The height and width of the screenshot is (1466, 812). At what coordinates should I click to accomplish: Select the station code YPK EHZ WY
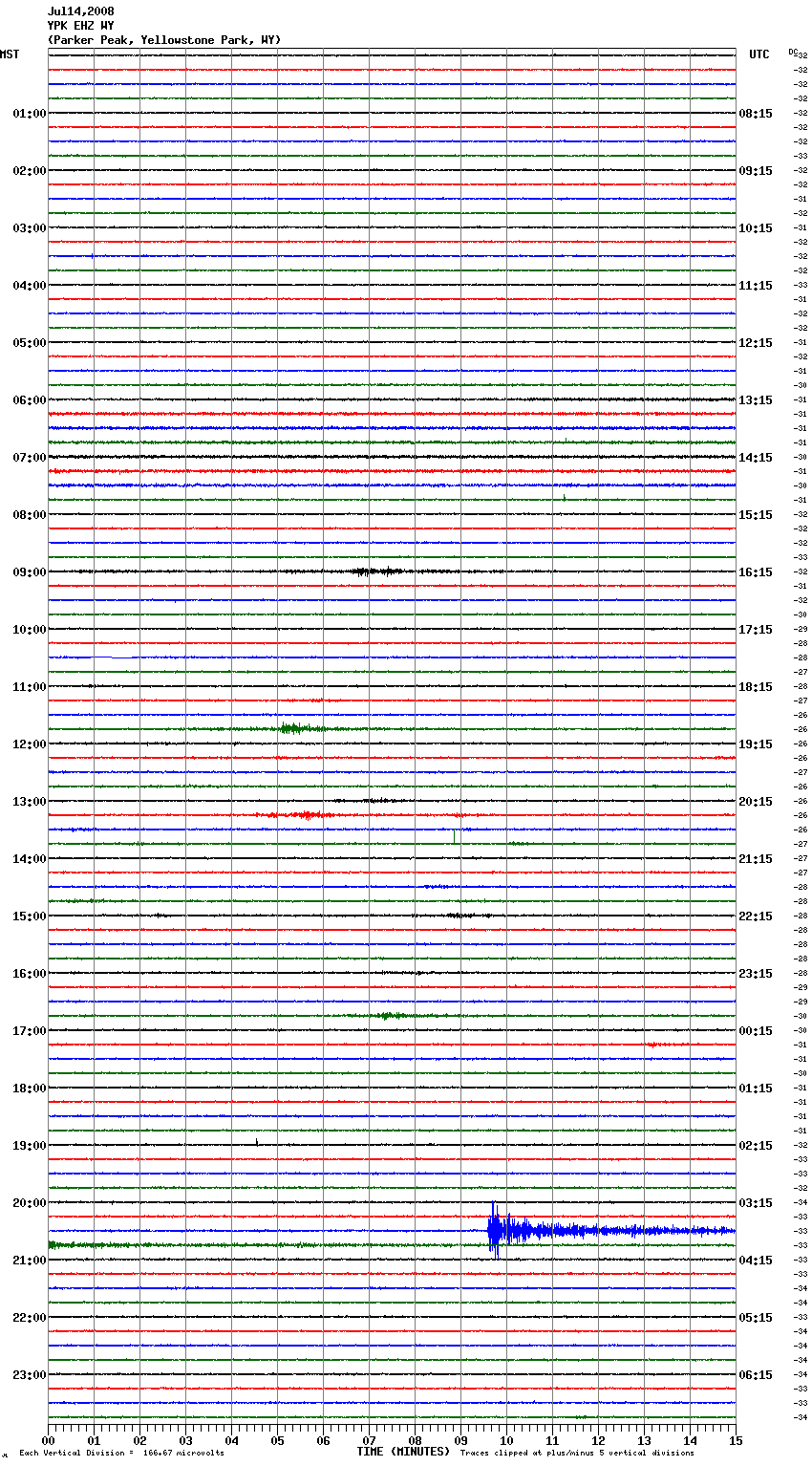point(81,26)
